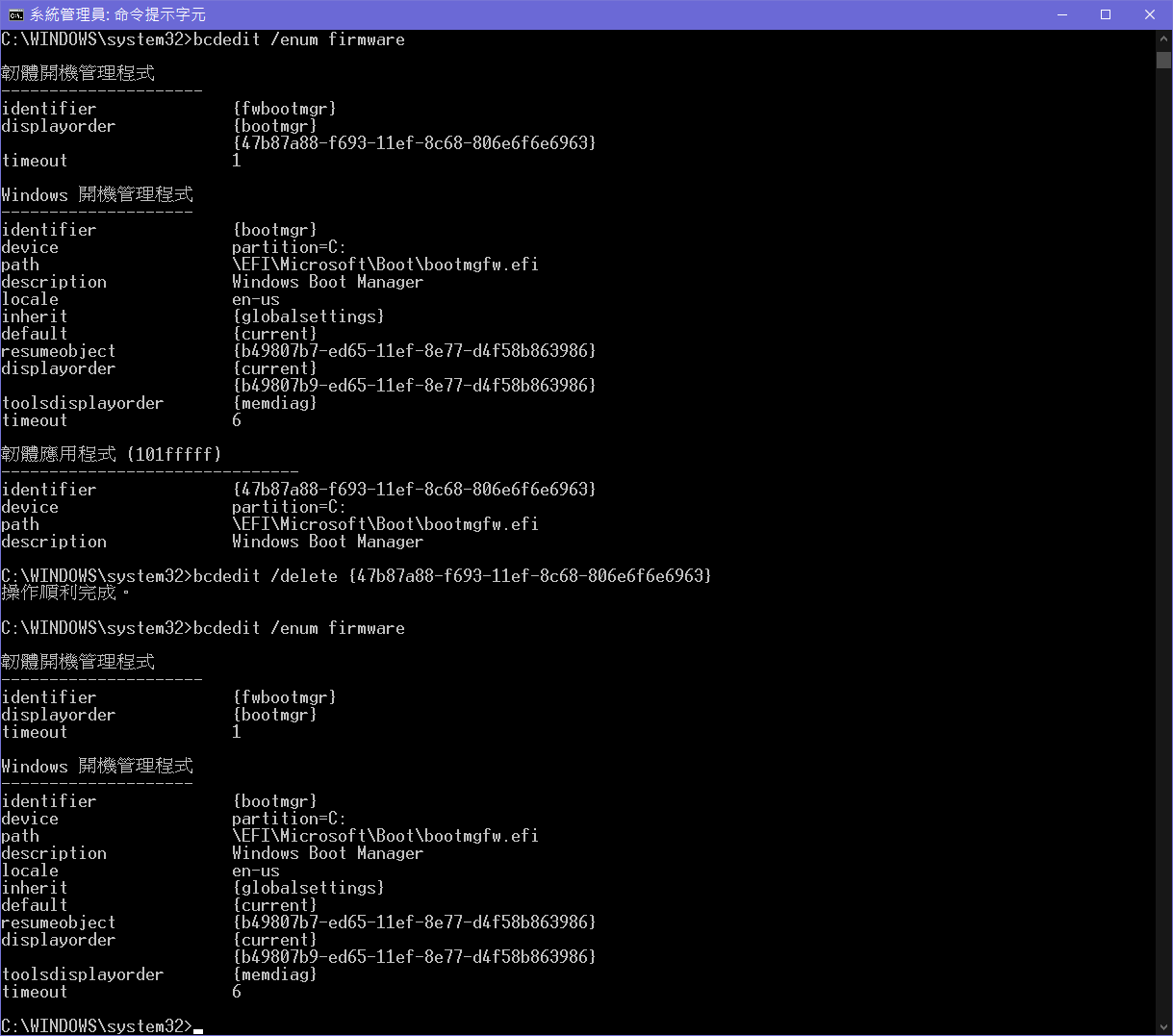Click {globalsettings} in the second listing
Image resolution: width=1173 pixels, height=1036 pixels.
click(308, 888)
